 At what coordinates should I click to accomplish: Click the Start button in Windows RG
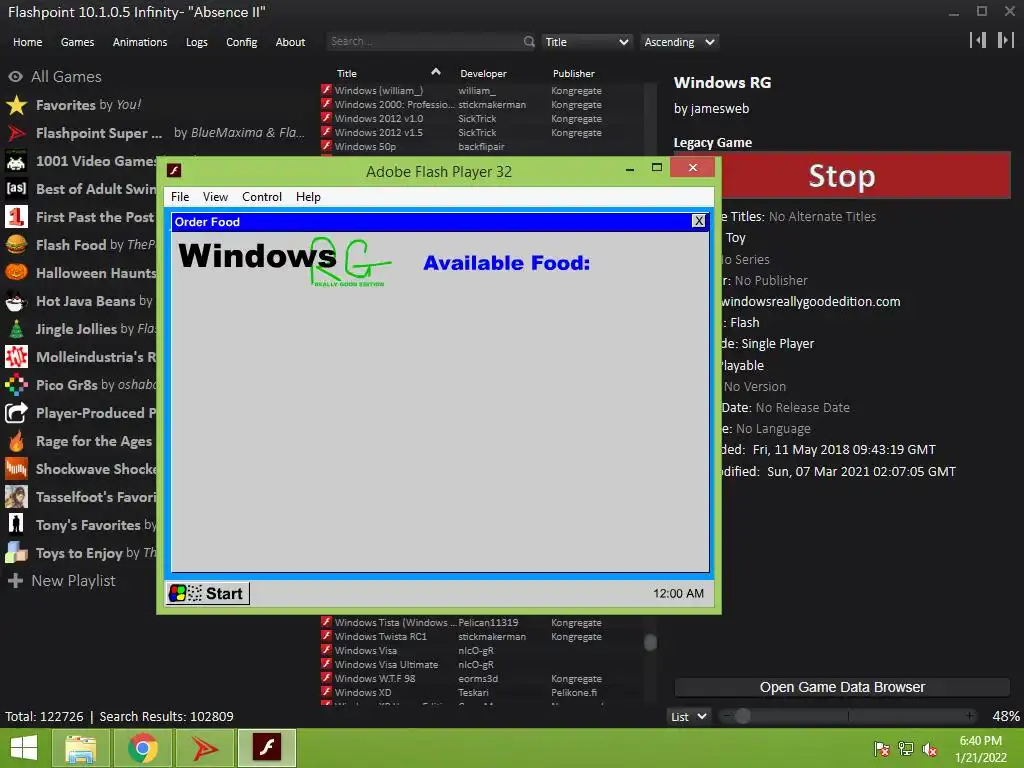pos(208,593)
